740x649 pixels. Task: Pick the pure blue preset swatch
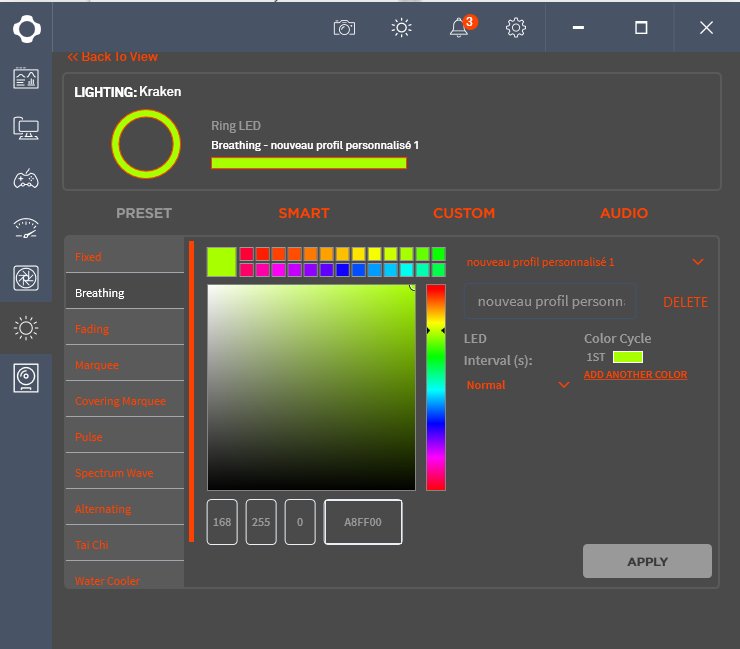342,270
